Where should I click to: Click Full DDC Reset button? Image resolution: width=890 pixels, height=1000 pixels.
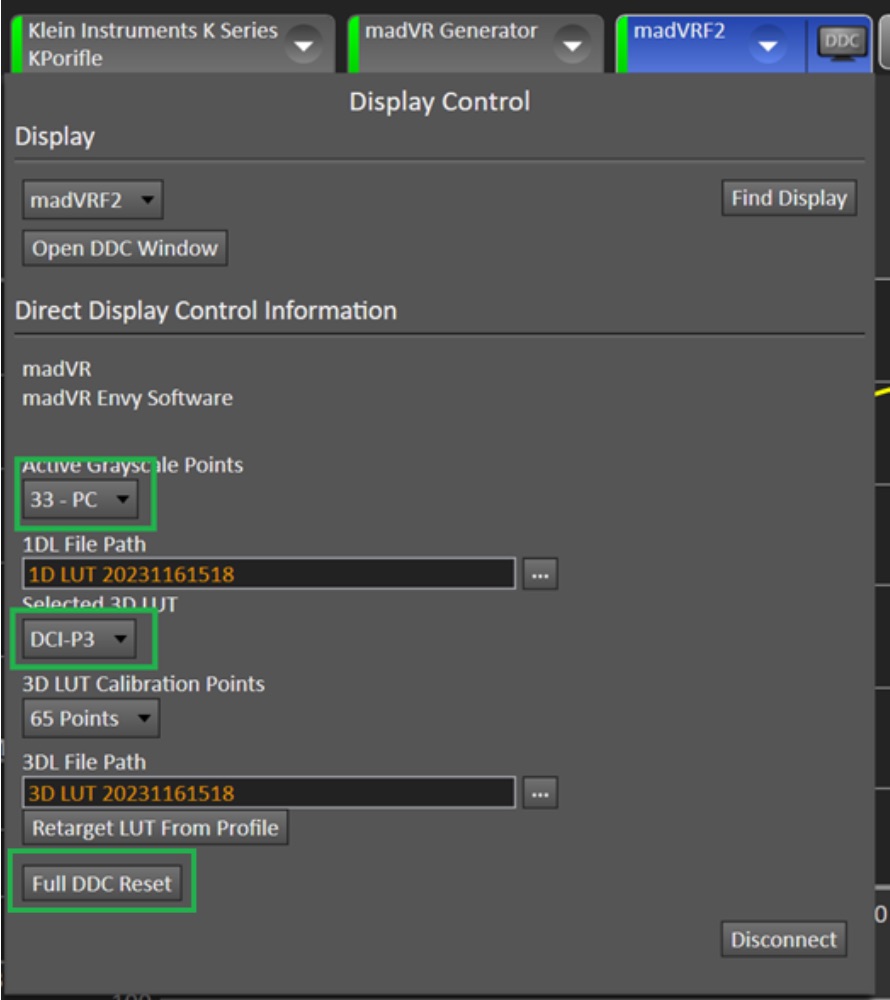[x=102, y=883]
